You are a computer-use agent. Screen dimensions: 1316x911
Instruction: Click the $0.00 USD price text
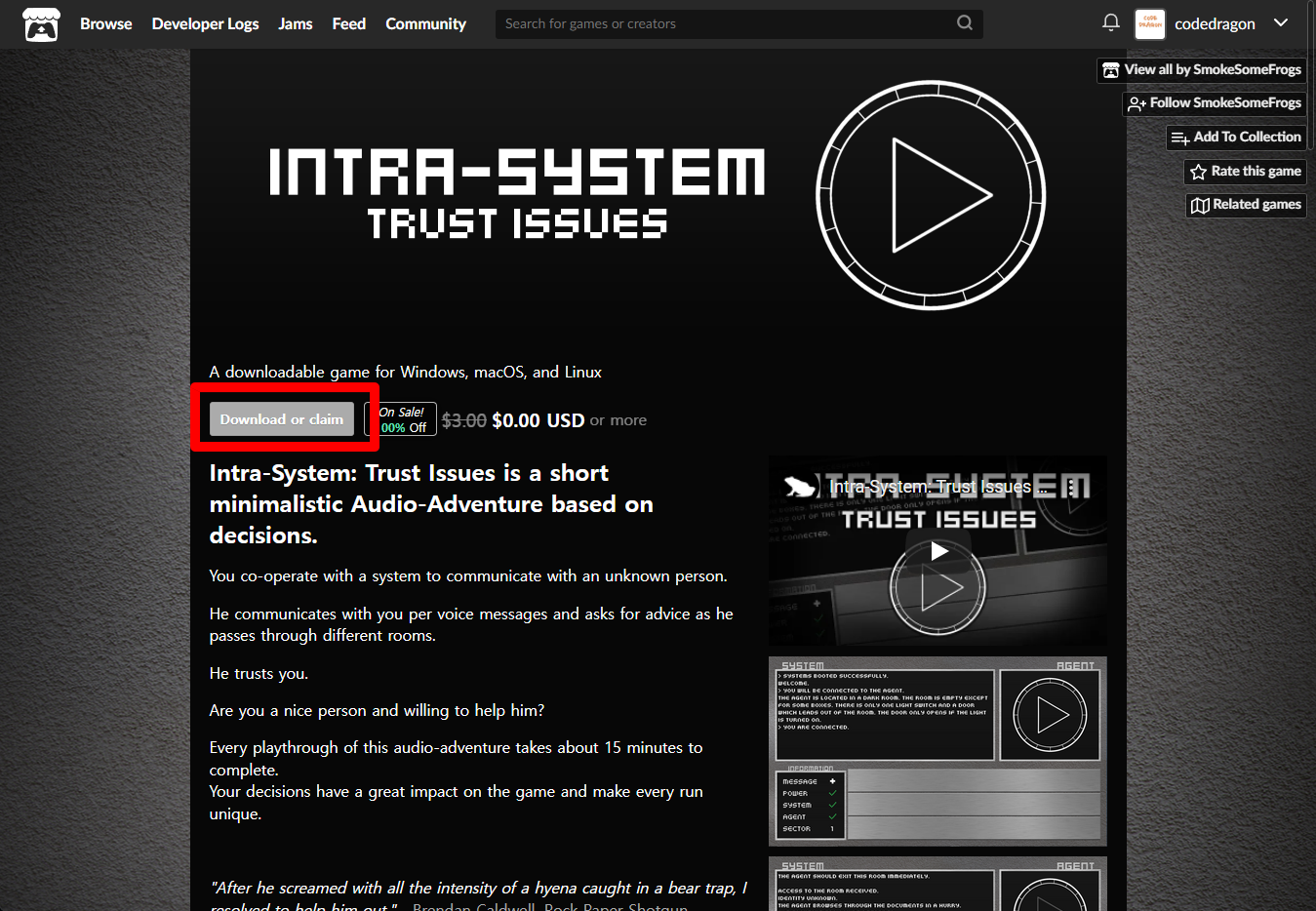[x=538, y=420]
